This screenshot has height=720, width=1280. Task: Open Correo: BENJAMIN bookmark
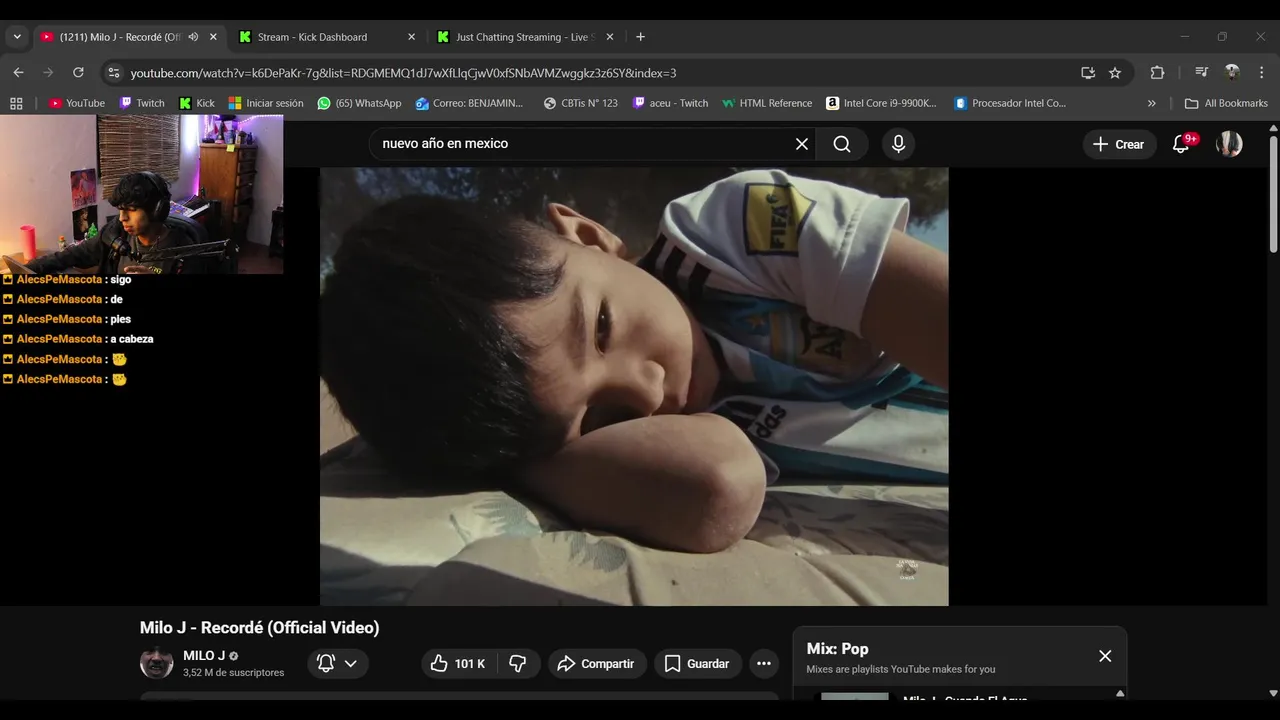click(x=469, y=103)
